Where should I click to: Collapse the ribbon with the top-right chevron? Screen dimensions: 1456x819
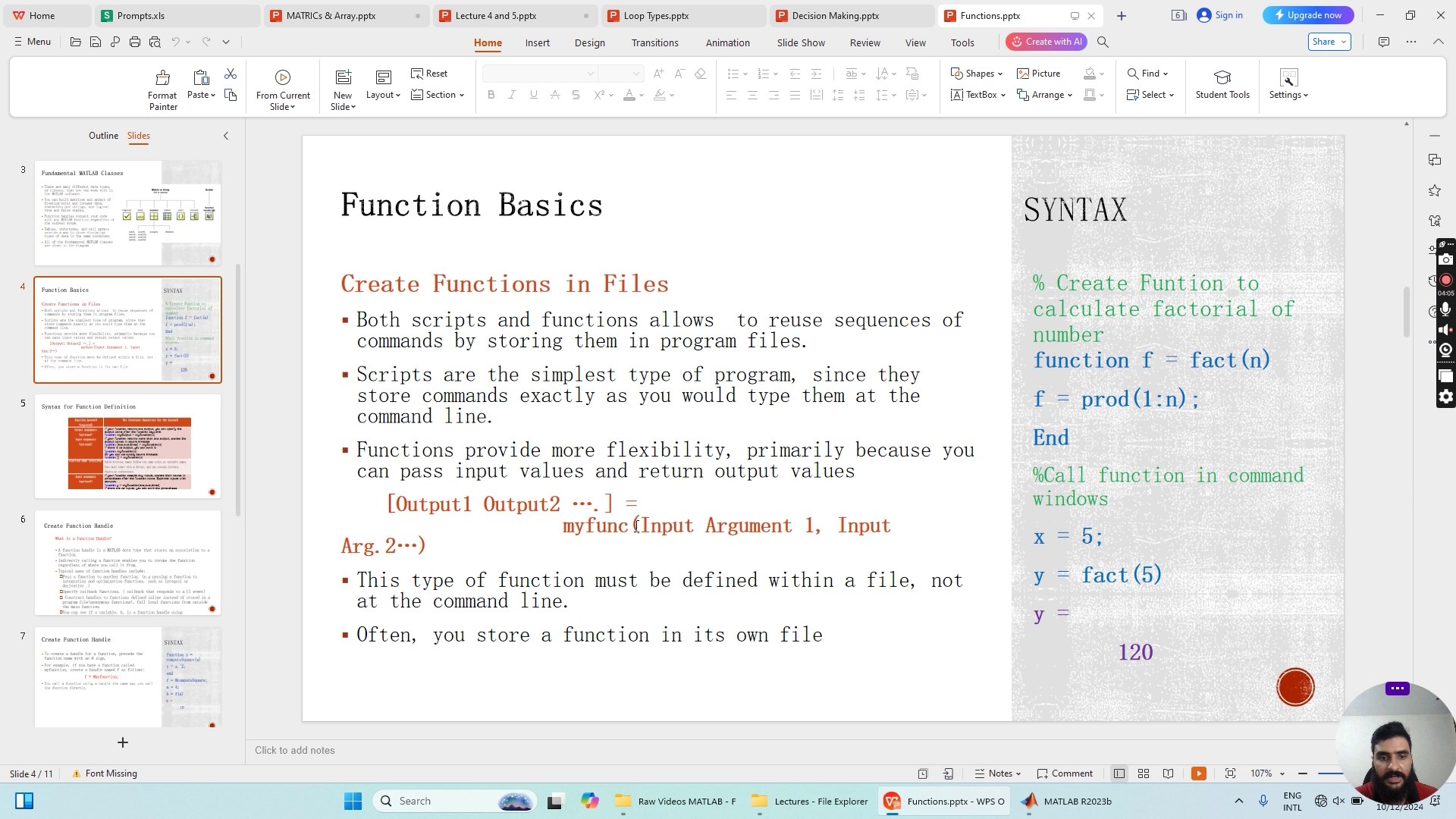[1438, 42]
